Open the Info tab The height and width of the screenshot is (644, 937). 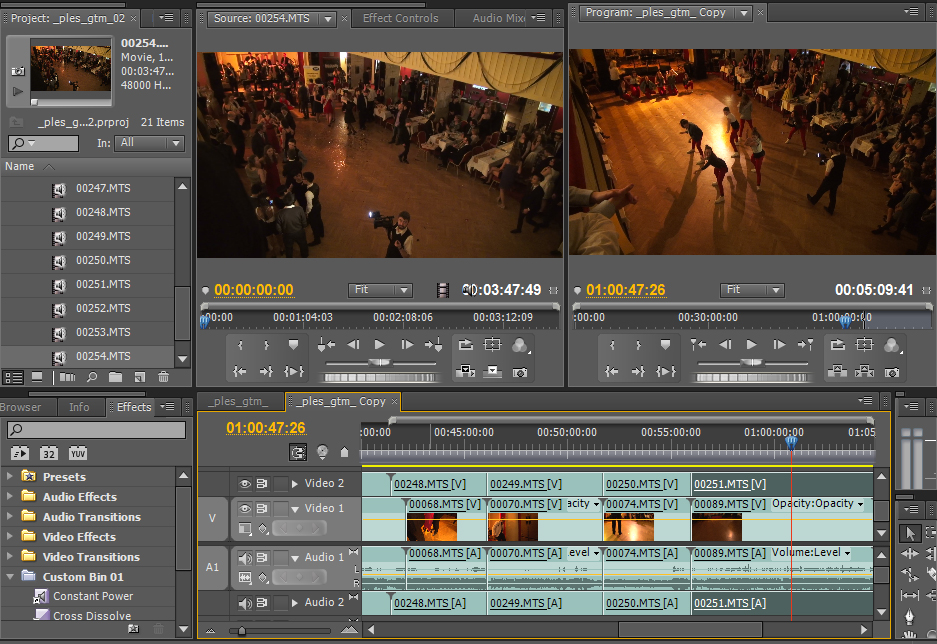(79, 407)
